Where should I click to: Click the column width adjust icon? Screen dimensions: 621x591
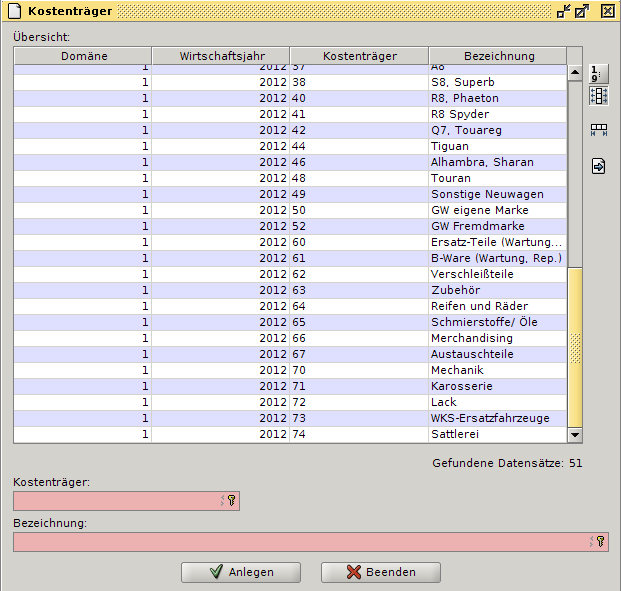tap(598, 130)
